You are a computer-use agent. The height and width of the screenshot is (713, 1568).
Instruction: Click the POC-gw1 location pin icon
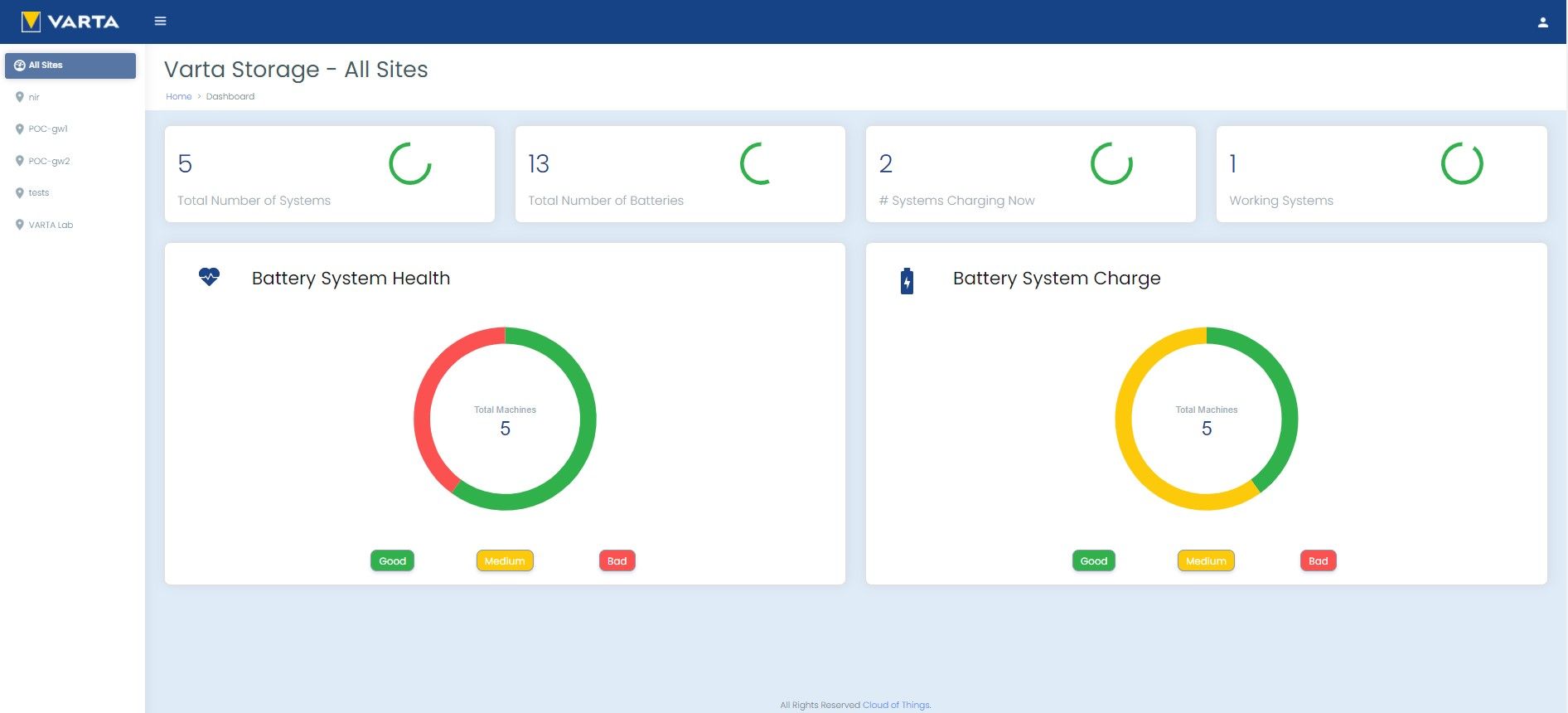click(19, 129)
